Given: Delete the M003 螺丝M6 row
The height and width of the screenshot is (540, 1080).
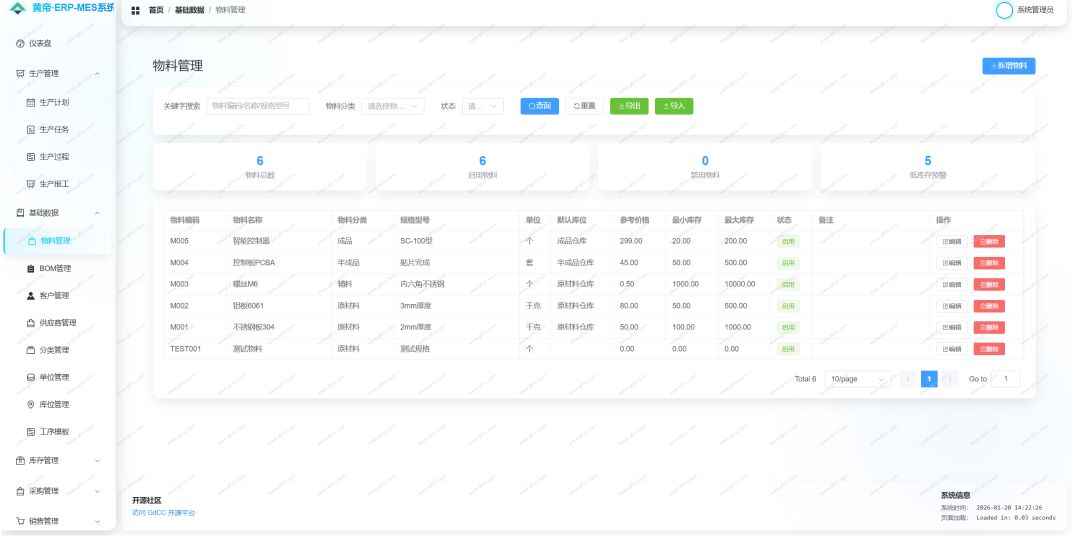Looking at the screenshot, I should 989,284.
